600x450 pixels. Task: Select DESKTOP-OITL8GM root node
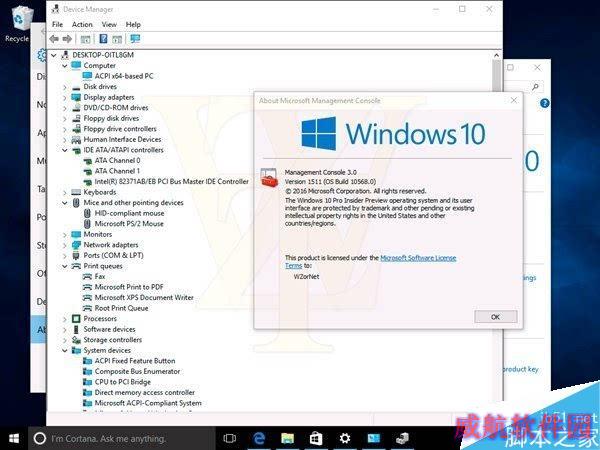[103, 55]
